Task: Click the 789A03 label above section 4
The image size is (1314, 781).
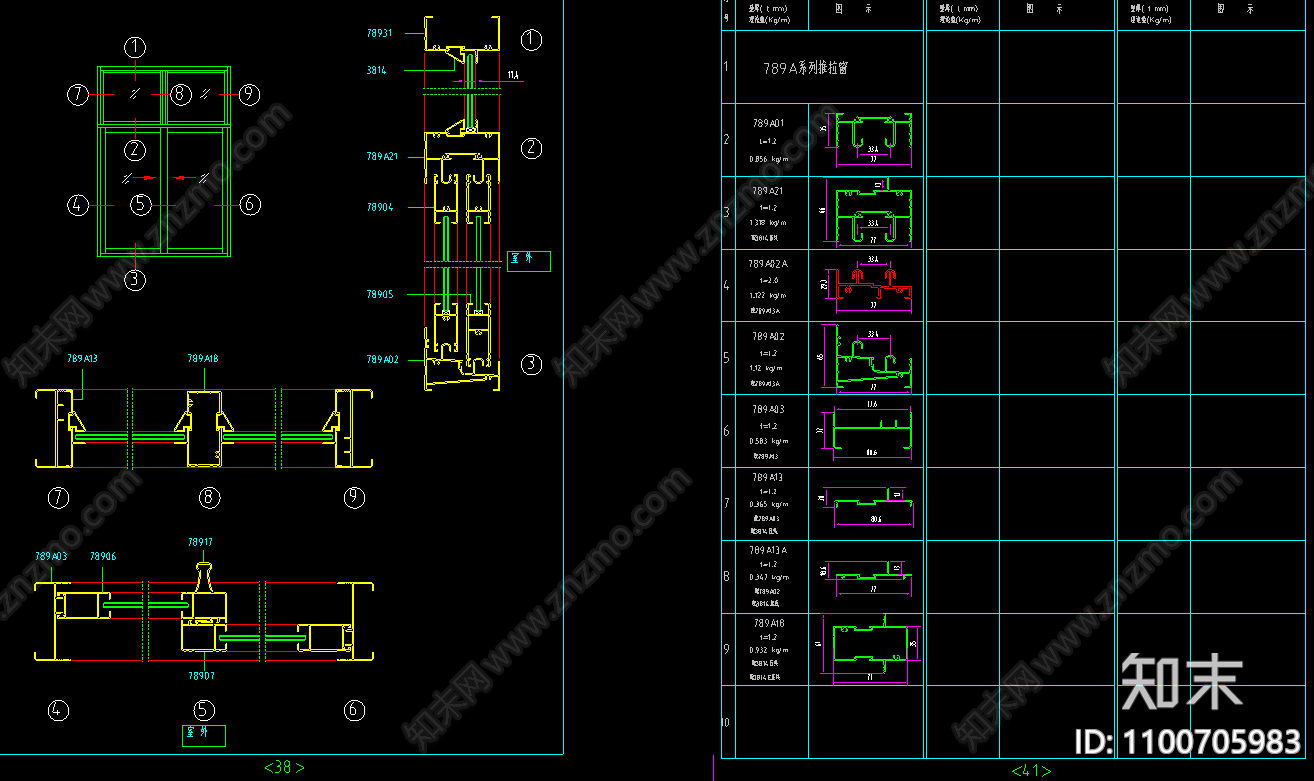Action: 51,556
